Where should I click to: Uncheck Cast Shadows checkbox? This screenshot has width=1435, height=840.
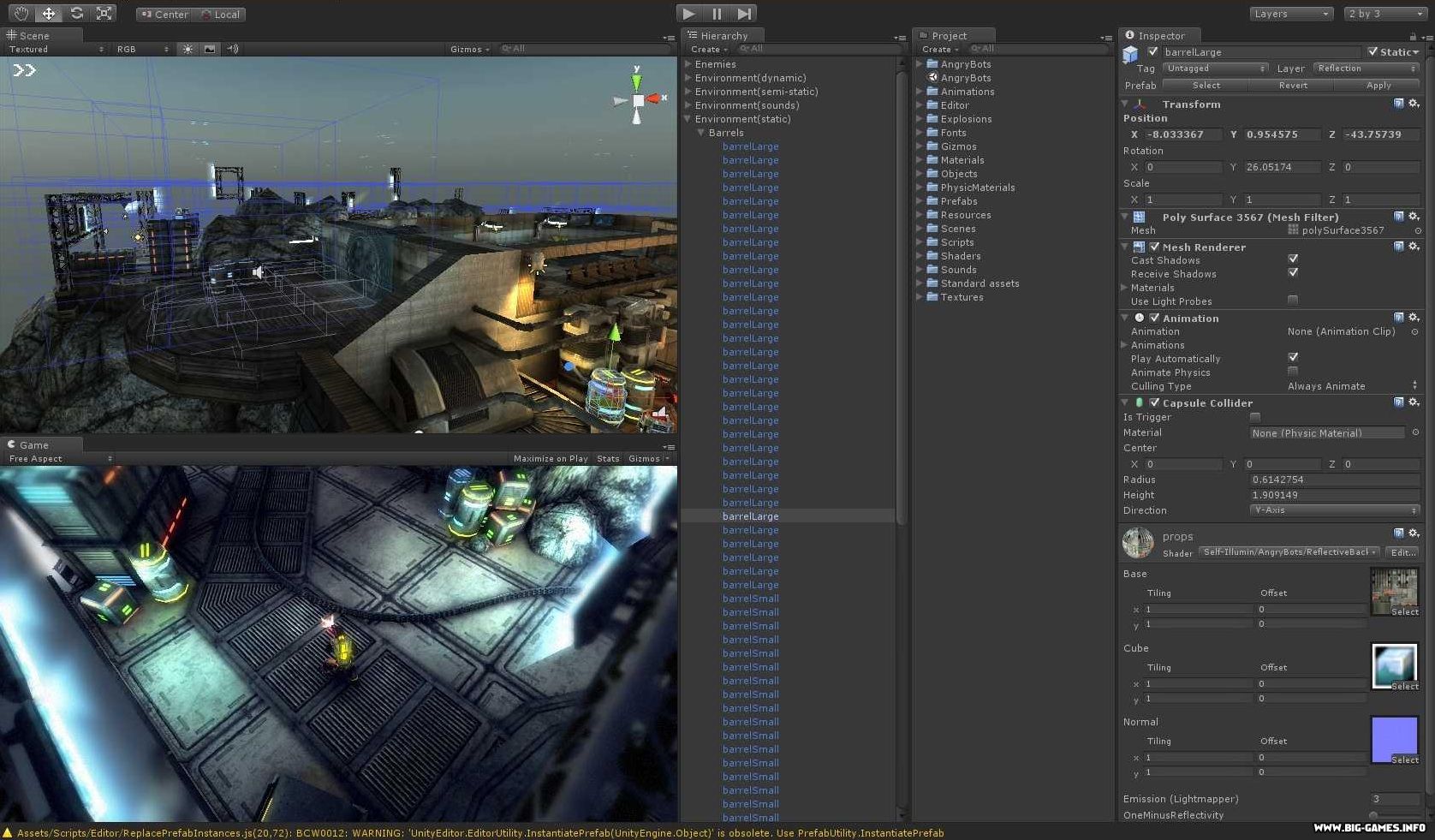point(1293,259)
